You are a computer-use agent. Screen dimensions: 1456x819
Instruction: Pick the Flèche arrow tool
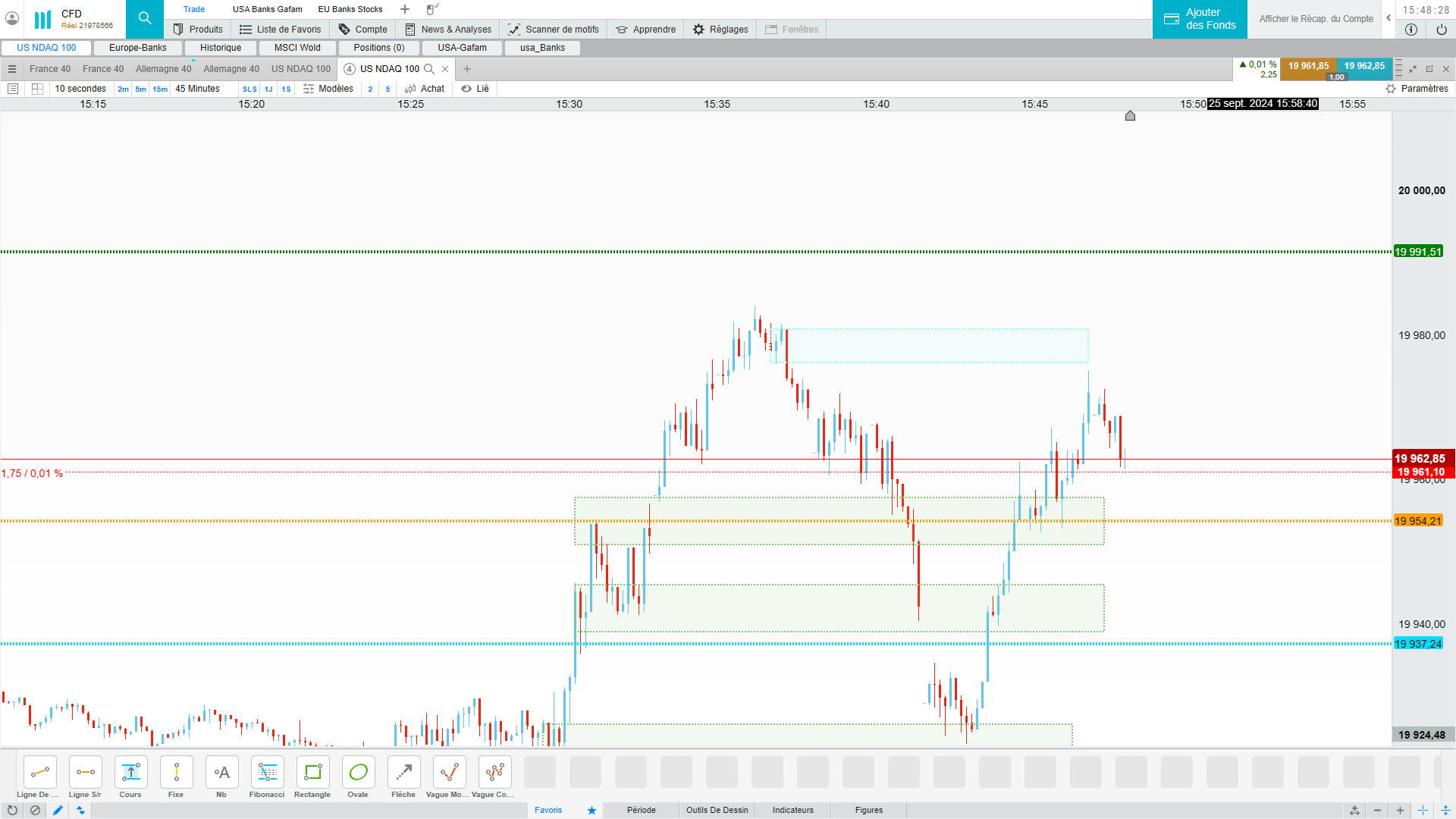[x=403, y=773]
